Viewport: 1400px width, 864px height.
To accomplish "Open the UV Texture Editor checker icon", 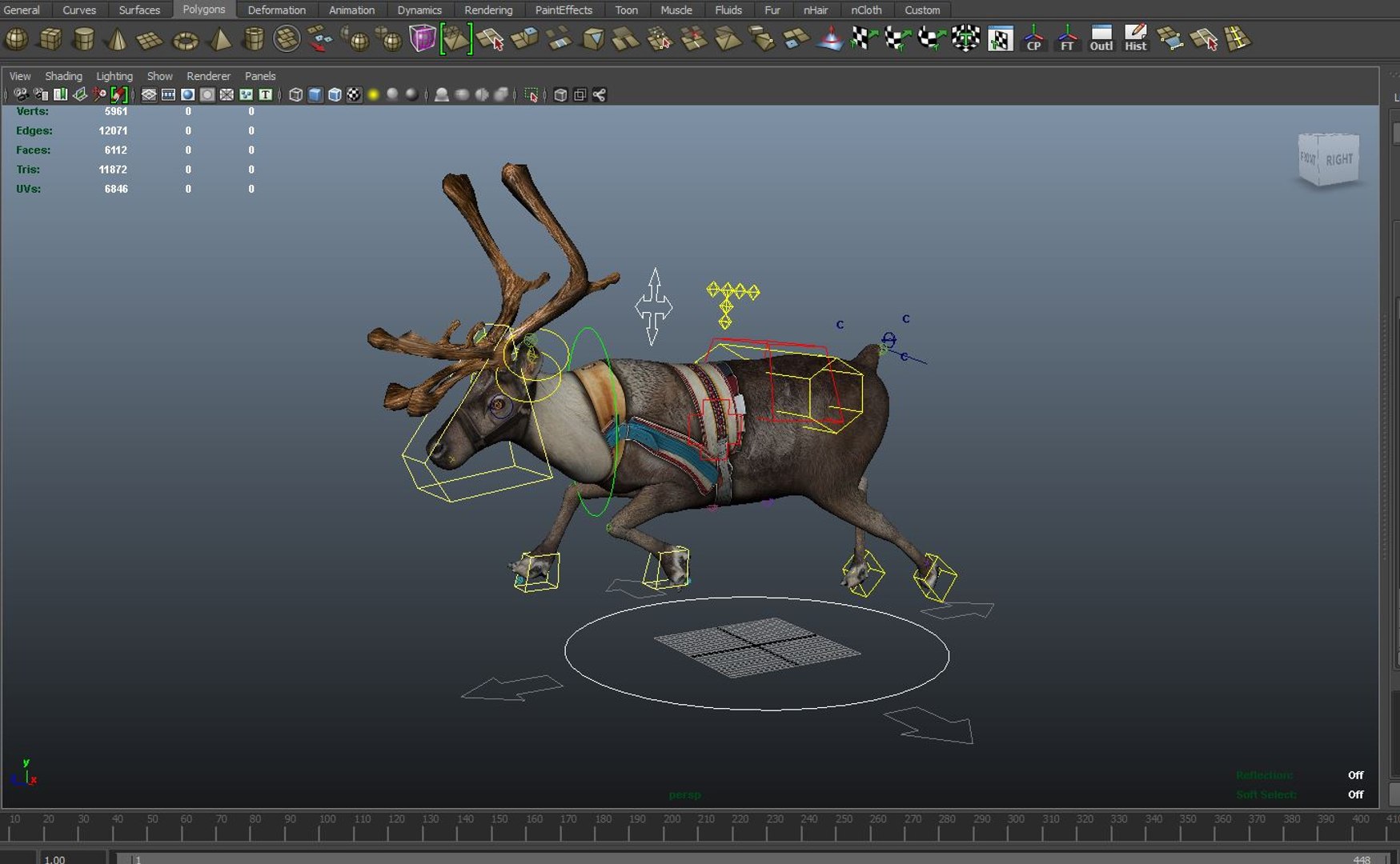I will coord(1000,38).
